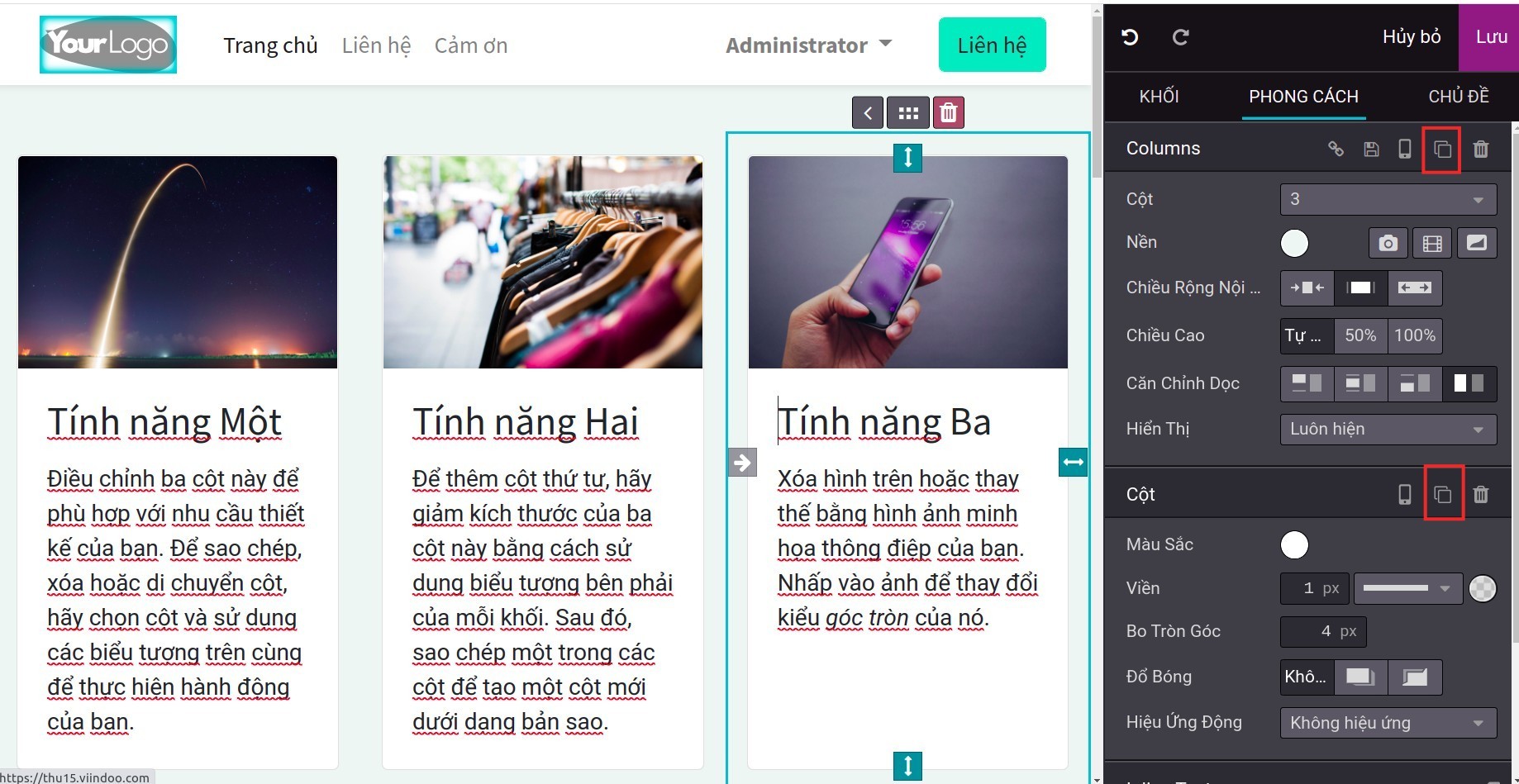Delete the Cột section via trash icon

pos(1481,494)
